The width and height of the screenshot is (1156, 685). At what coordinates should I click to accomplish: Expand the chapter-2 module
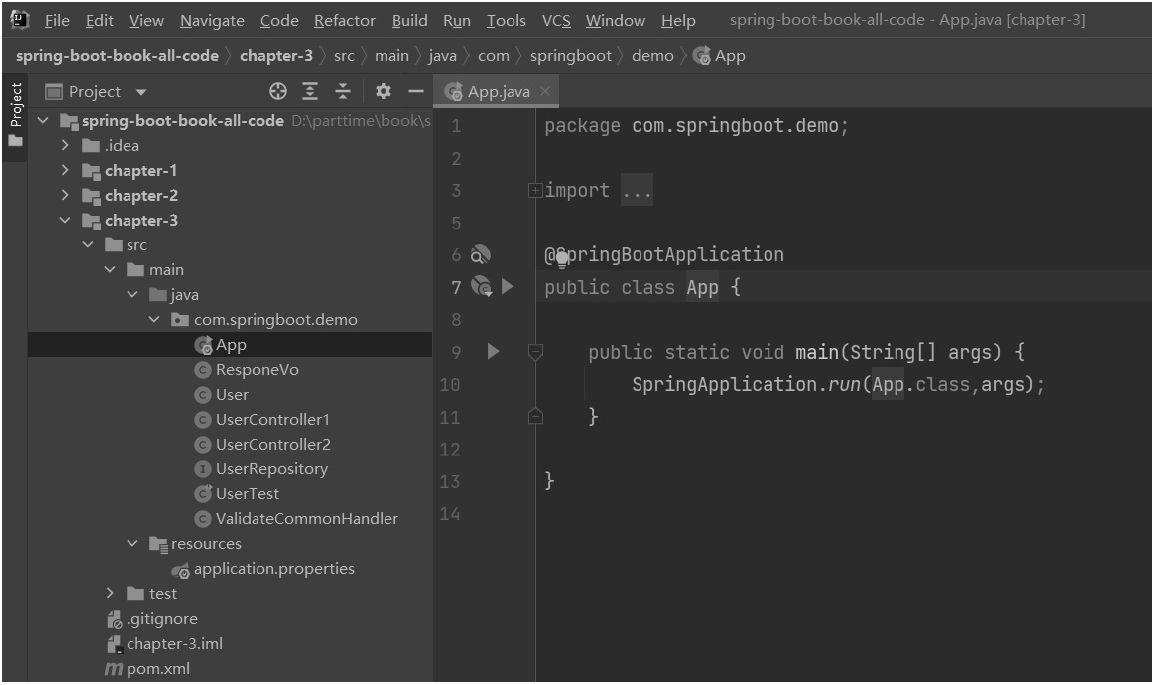point(66,195)
